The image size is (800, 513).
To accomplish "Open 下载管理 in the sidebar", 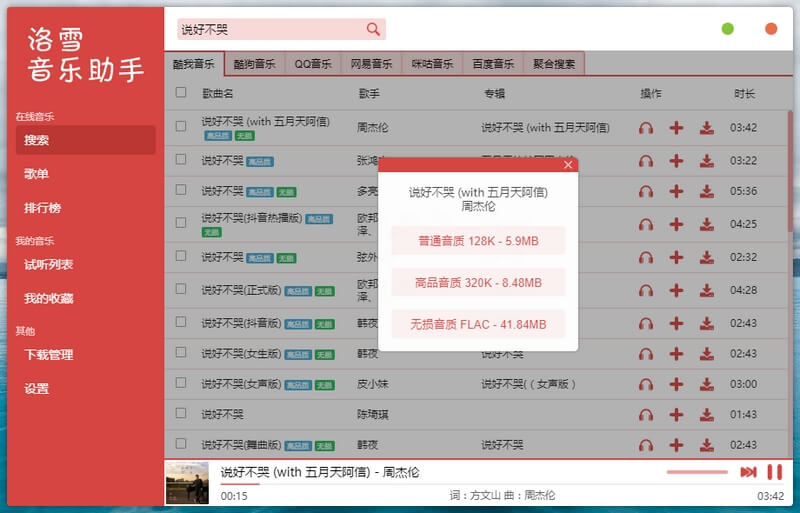I will [49, 355].
